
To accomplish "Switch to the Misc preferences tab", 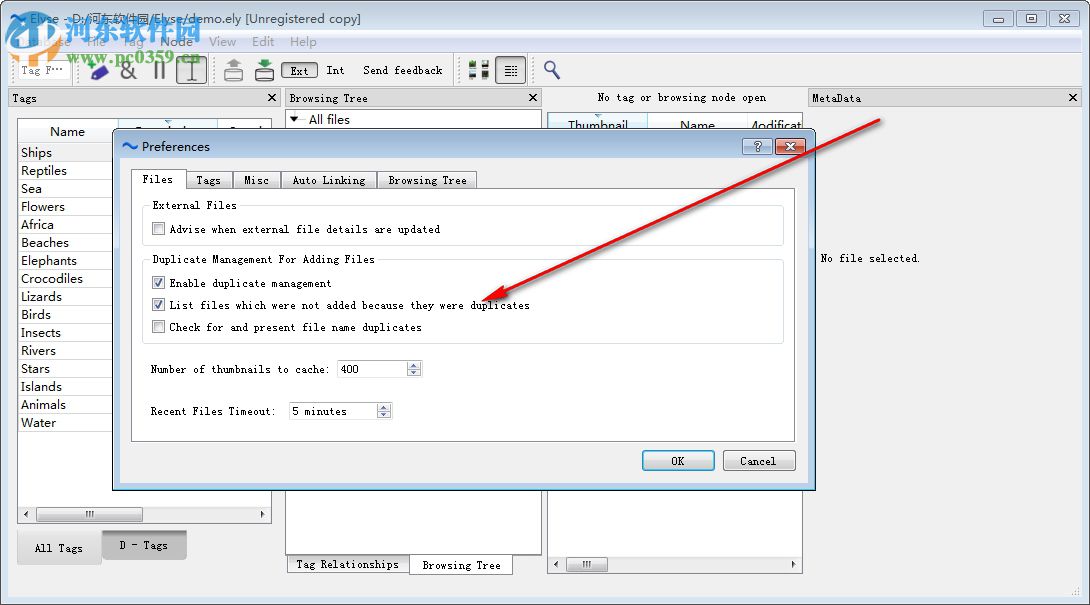I will [x=257, y=180].
